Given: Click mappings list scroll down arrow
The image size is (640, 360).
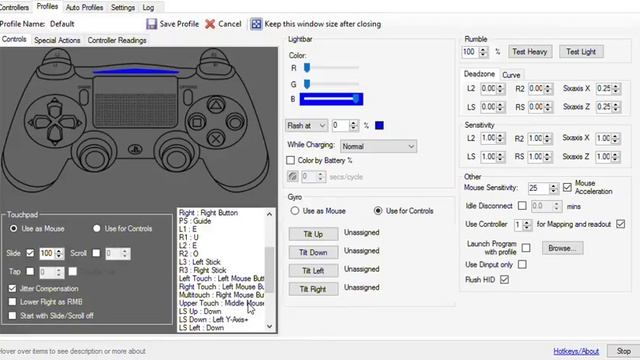Looking at the screenshot, I should tap(269, 326).
